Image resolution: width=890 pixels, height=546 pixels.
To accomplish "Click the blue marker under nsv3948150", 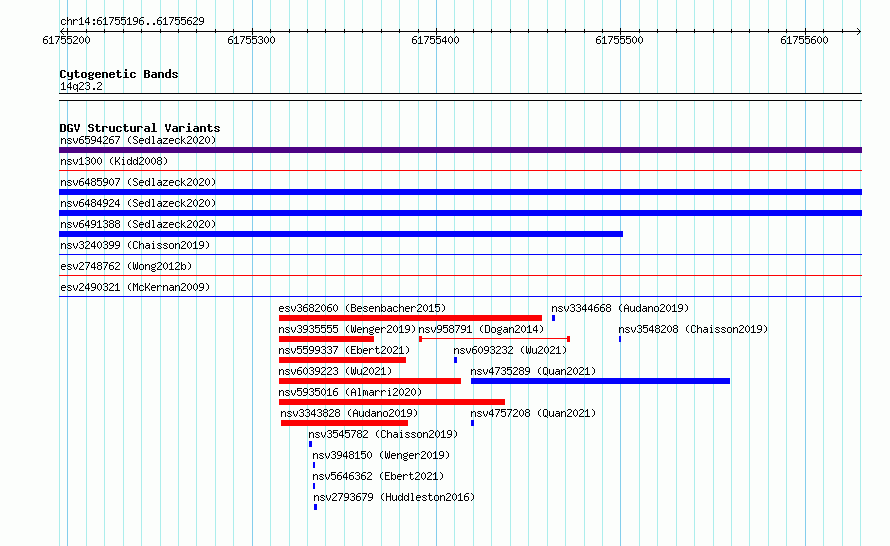I will [x=314, y=465].
